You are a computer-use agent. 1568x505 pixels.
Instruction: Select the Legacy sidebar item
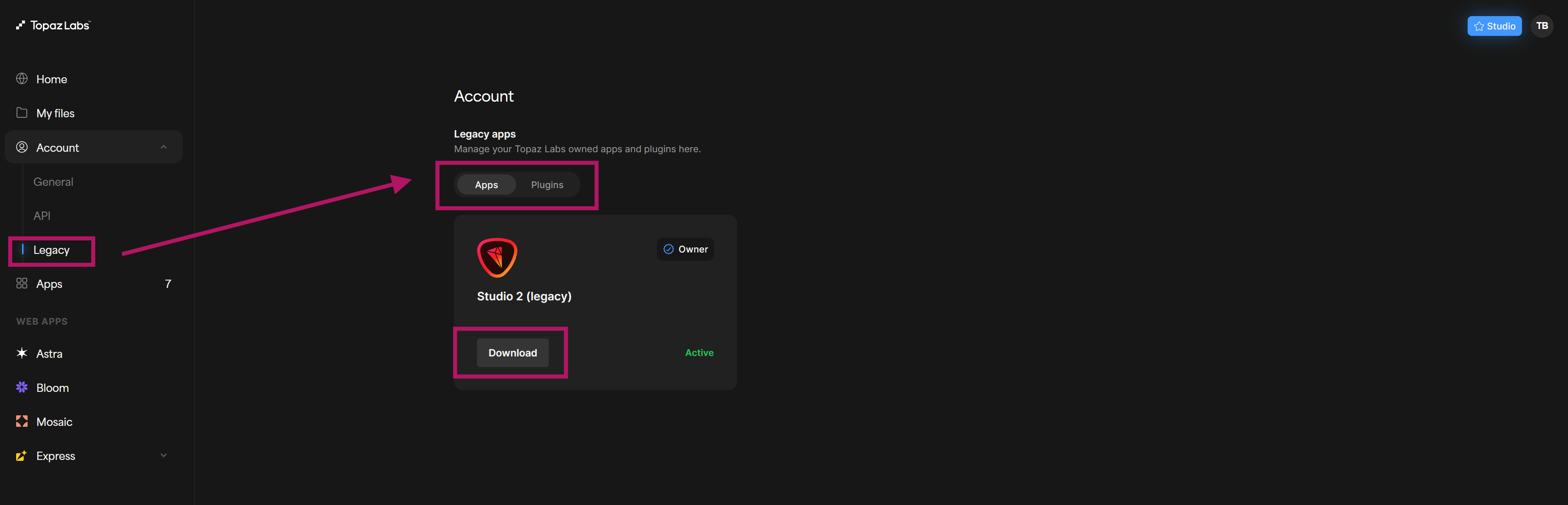[x=52, y=250]
